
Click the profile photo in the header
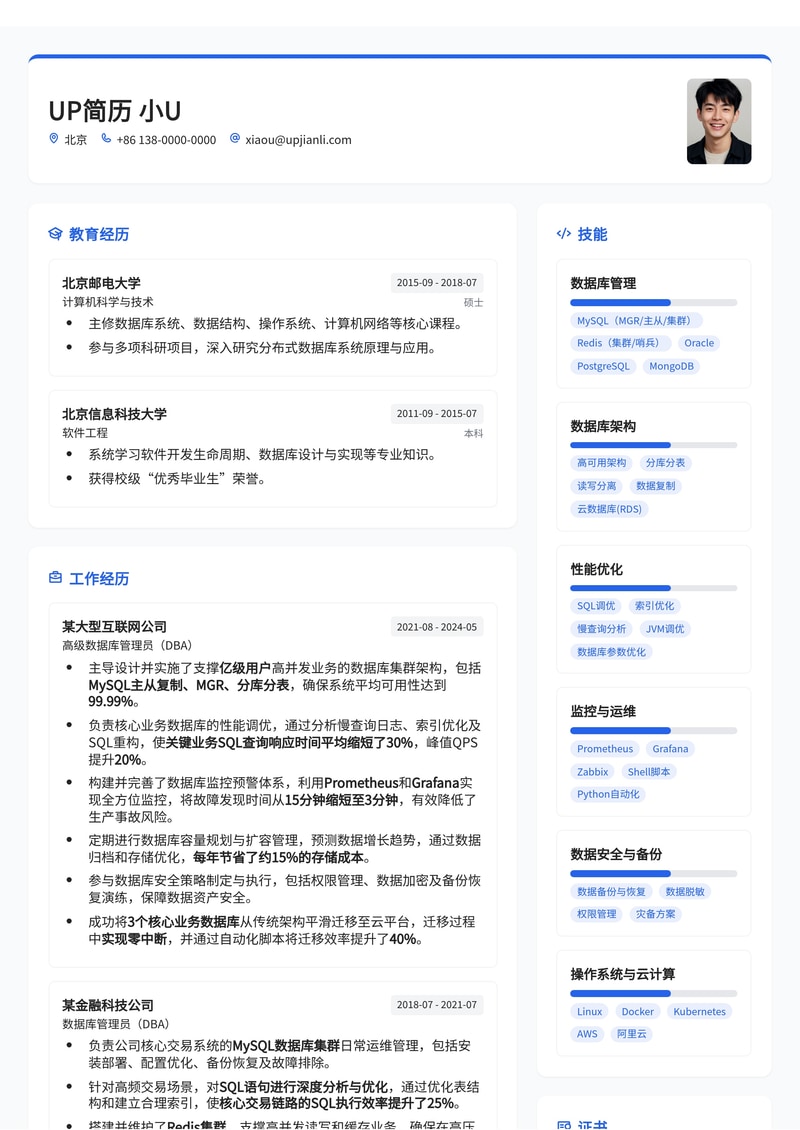718,122
